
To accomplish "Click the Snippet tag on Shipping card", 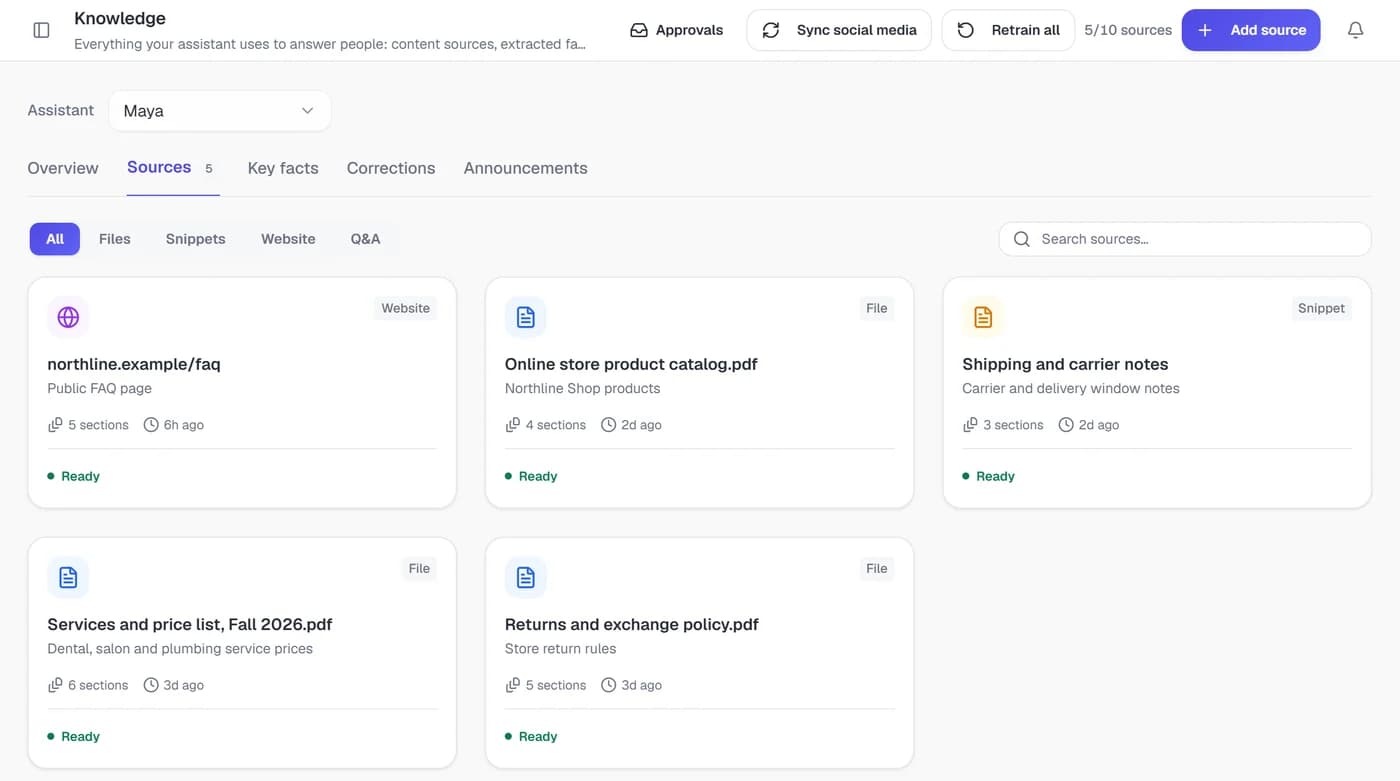I will [x=1321, y=308].
